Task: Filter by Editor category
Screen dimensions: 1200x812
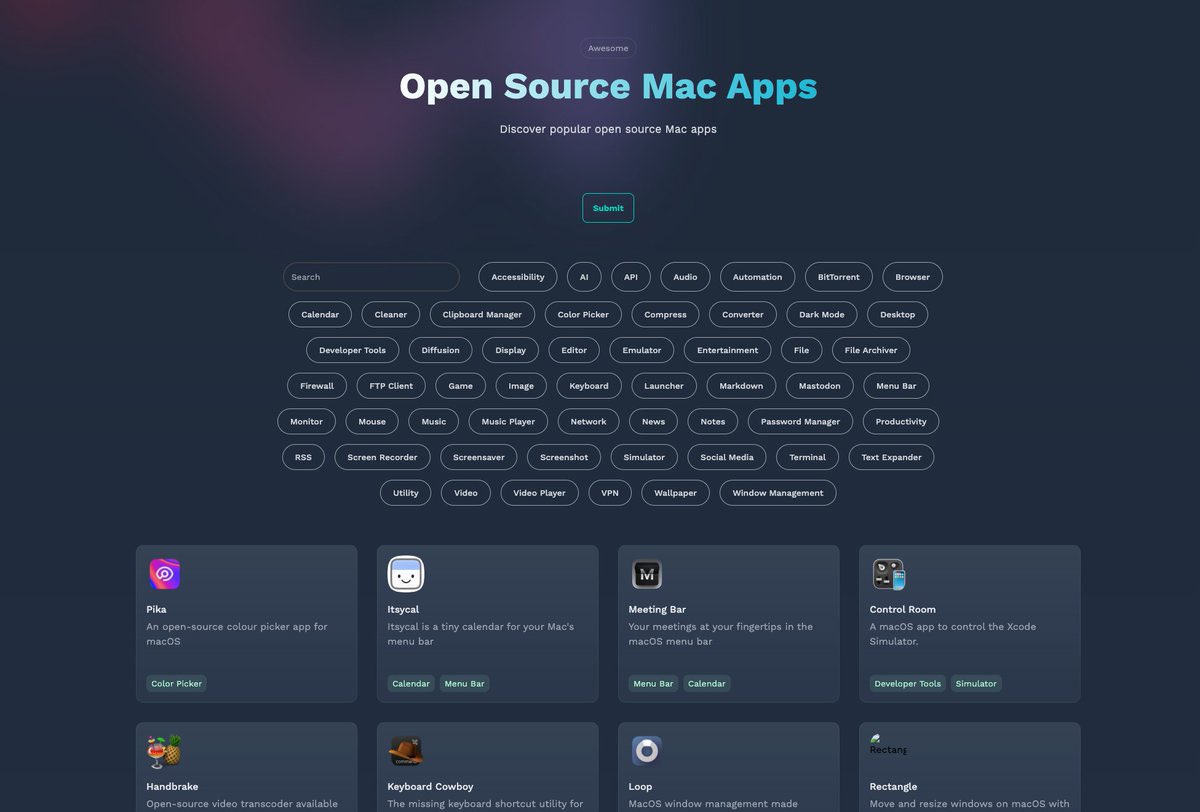Action: pos(574,350)
